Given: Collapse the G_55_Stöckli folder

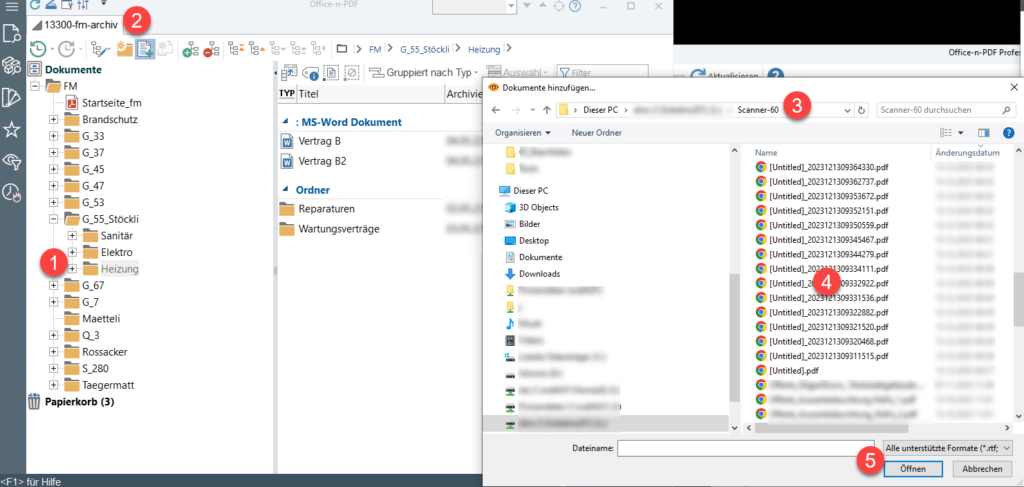Looking at the screenshot, I should point(53,219).
